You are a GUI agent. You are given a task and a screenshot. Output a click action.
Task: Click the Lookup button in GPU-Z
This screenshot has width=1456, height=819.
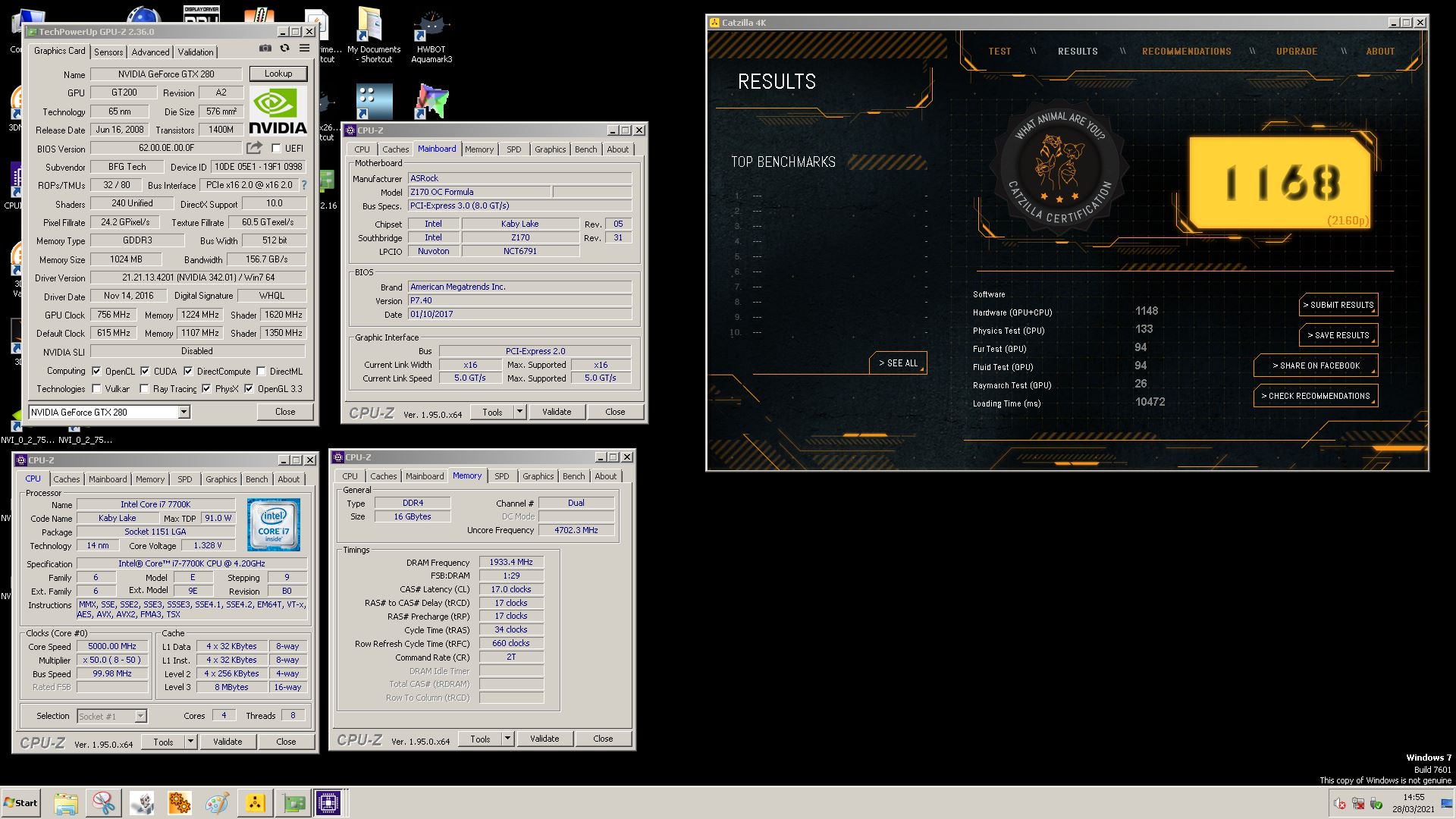(x=278, y=74)
